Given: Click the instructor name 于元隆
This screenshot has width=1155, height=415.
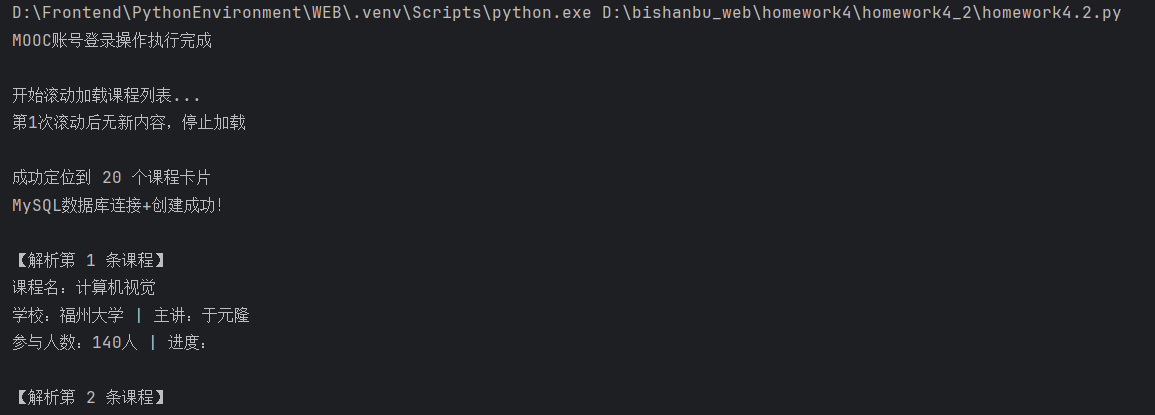Looking at the screenshot, I should pos(225,315).
